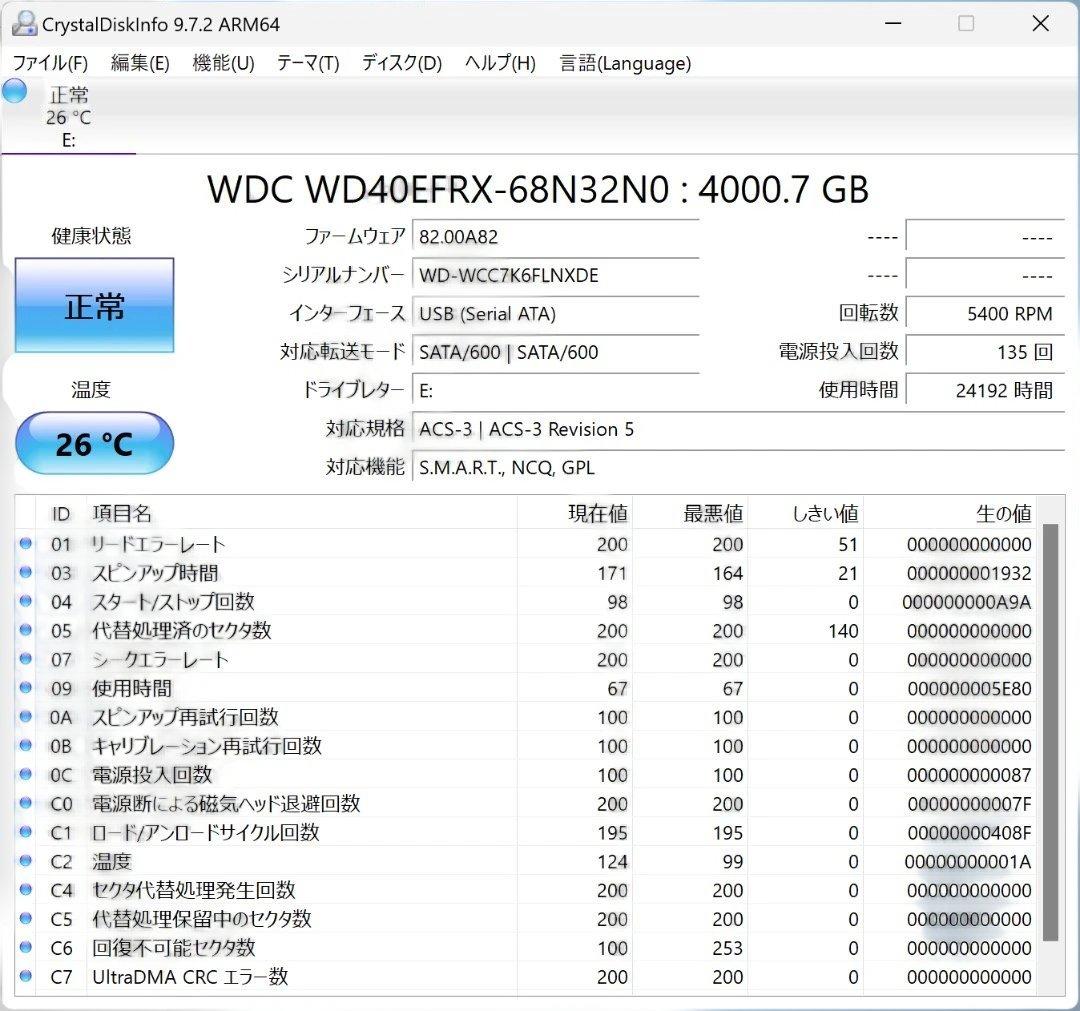Select the ファームウェア value field
This screenshot has width=1080, height=1011.
click(x=555, y=236)
